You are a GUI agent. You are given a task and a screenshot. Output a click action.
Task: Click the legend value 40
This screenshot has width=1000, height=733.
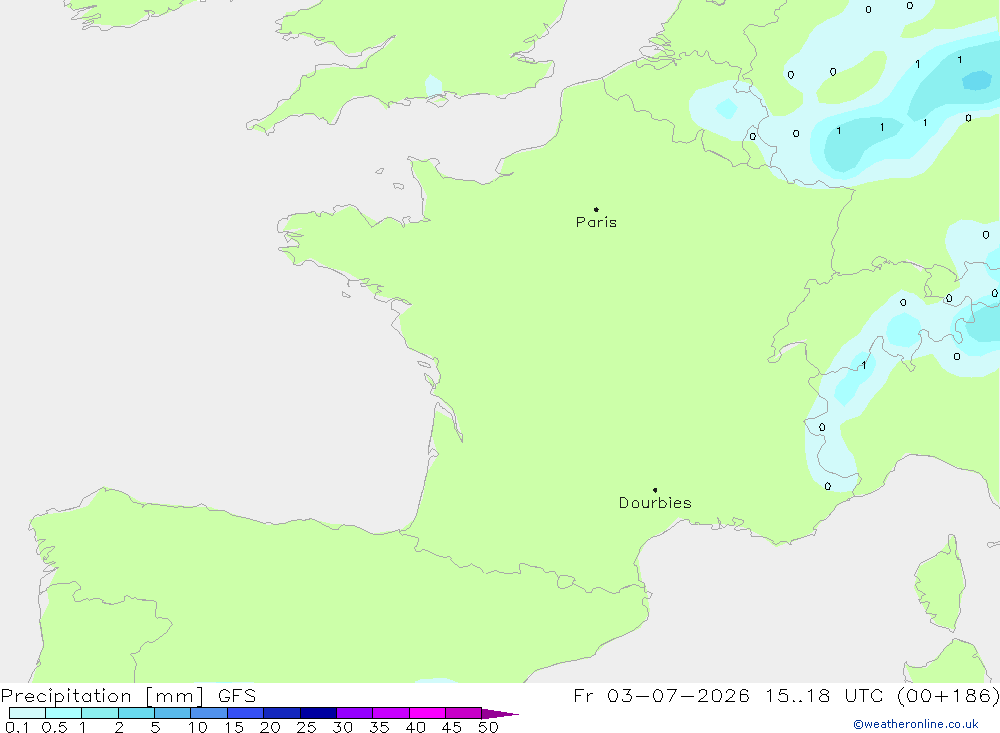click(x=415, y=727)
